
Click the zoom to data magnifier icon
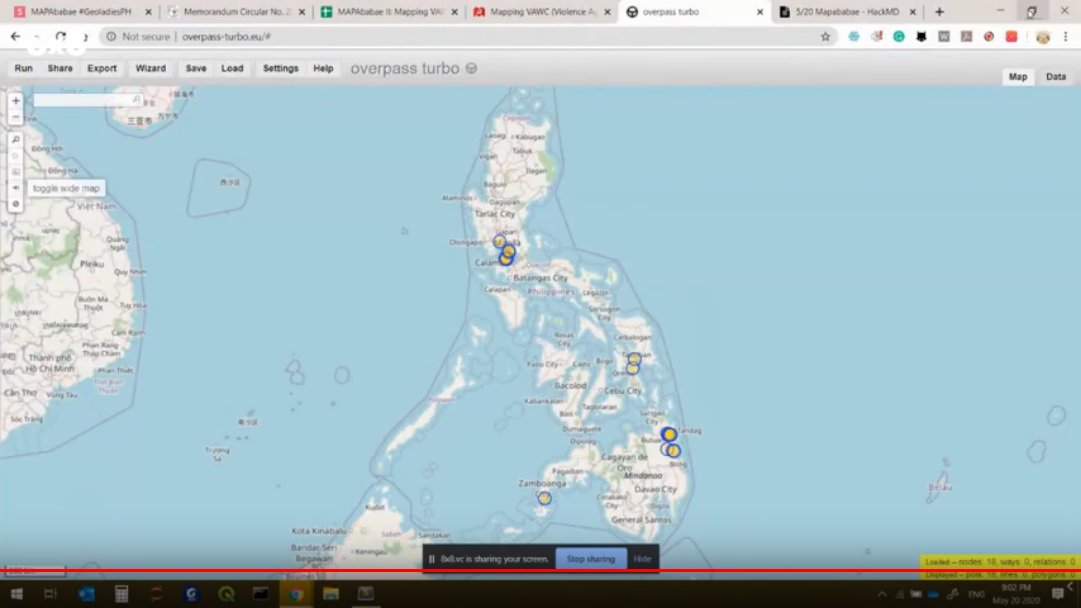[x=16, y=140]
